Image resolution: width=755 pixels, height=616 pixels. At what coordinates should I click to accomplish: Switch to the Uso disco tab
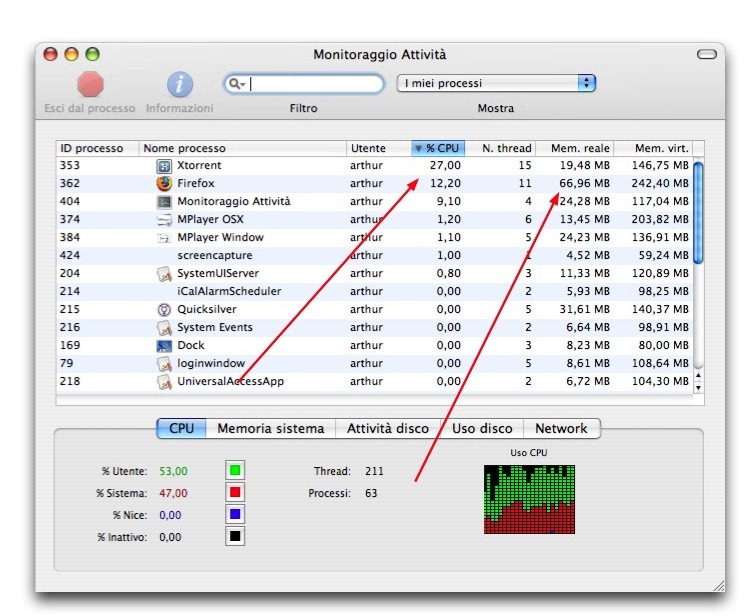[x=482, y=428]
